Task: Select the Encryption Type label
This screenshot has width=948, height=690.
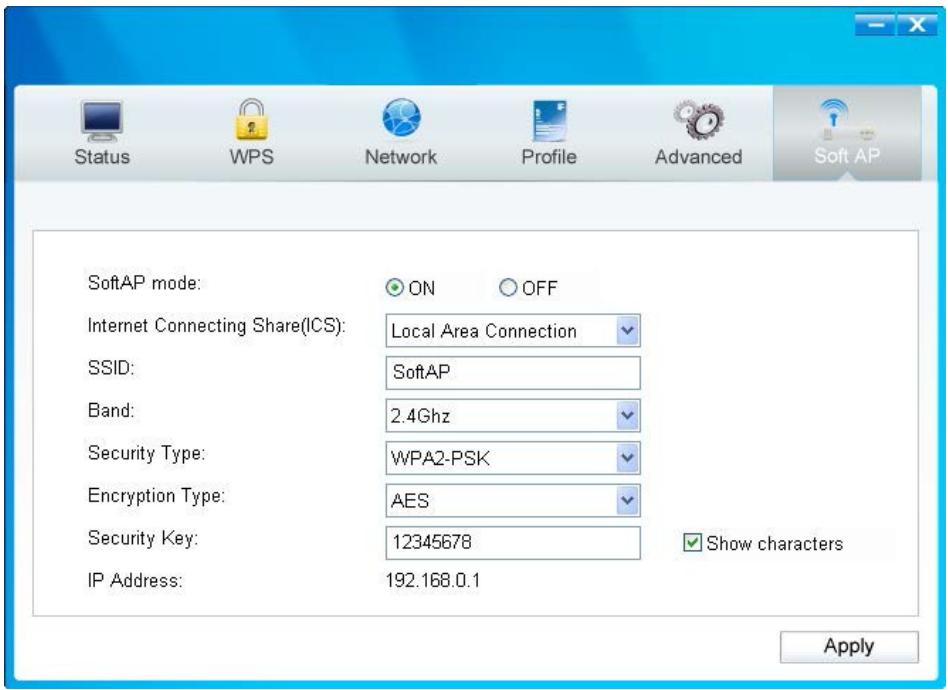Action: pyautogui.click(x=156, y=496)
